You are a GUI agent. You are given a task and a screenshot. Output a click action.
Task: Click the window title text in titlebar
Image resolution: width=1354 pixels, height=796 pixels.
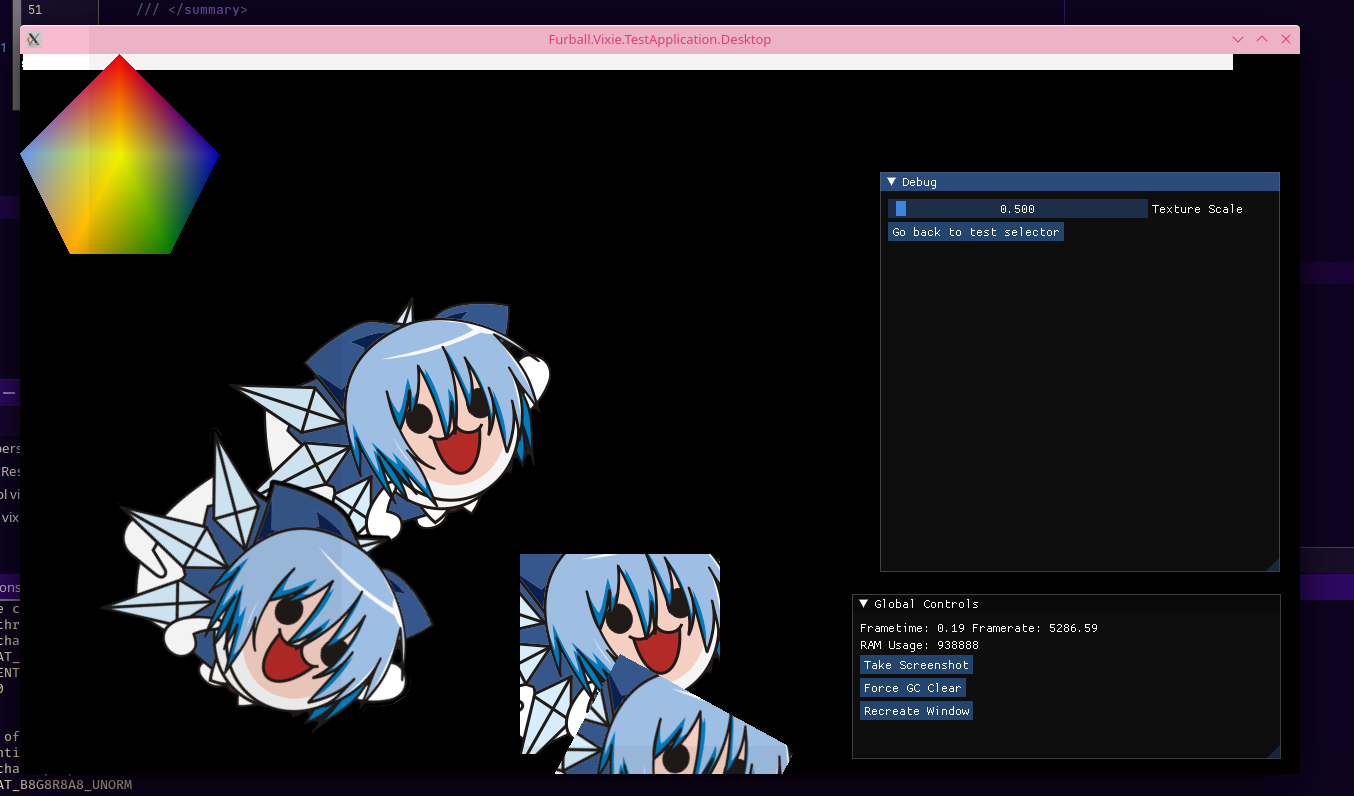(659, 40)
